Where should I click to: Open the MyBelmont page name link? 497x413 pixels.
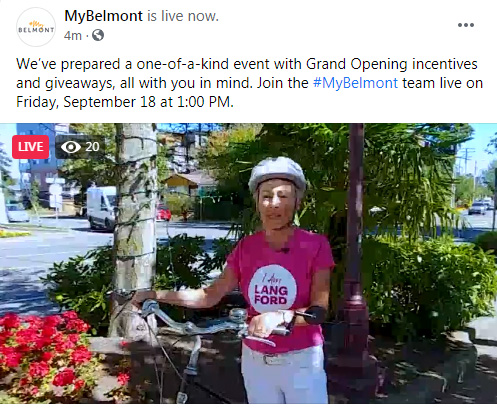pos(103,16)
